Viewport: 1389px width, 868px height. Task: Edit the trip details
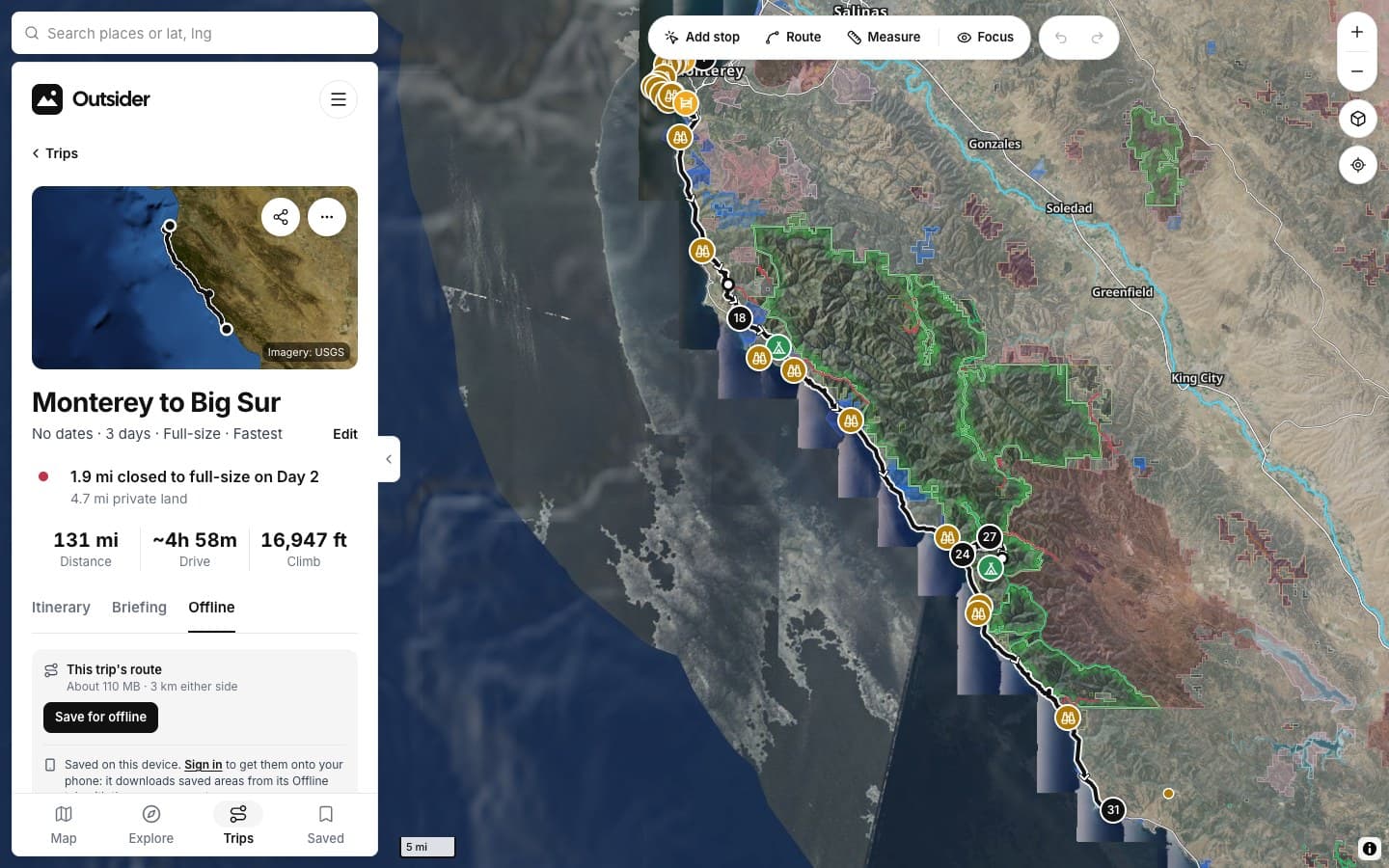[345, 434]
